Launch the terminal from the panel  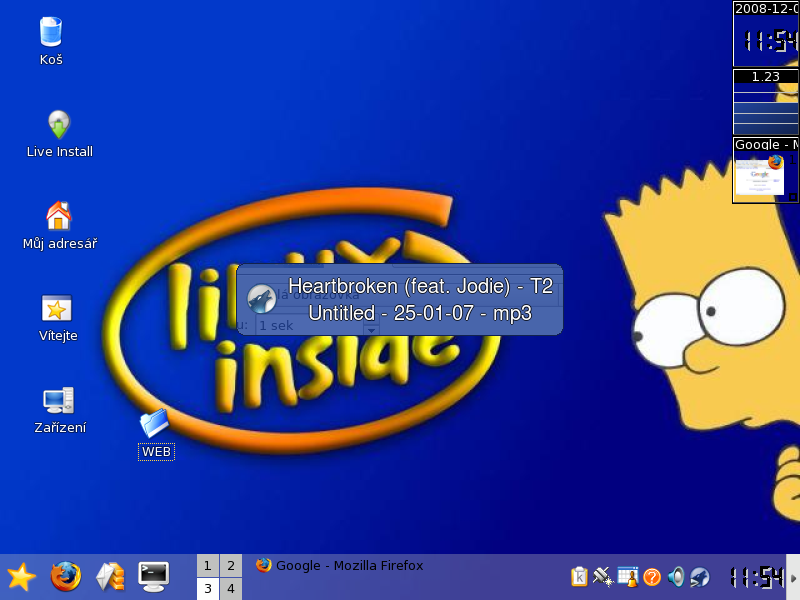point(154,577)
